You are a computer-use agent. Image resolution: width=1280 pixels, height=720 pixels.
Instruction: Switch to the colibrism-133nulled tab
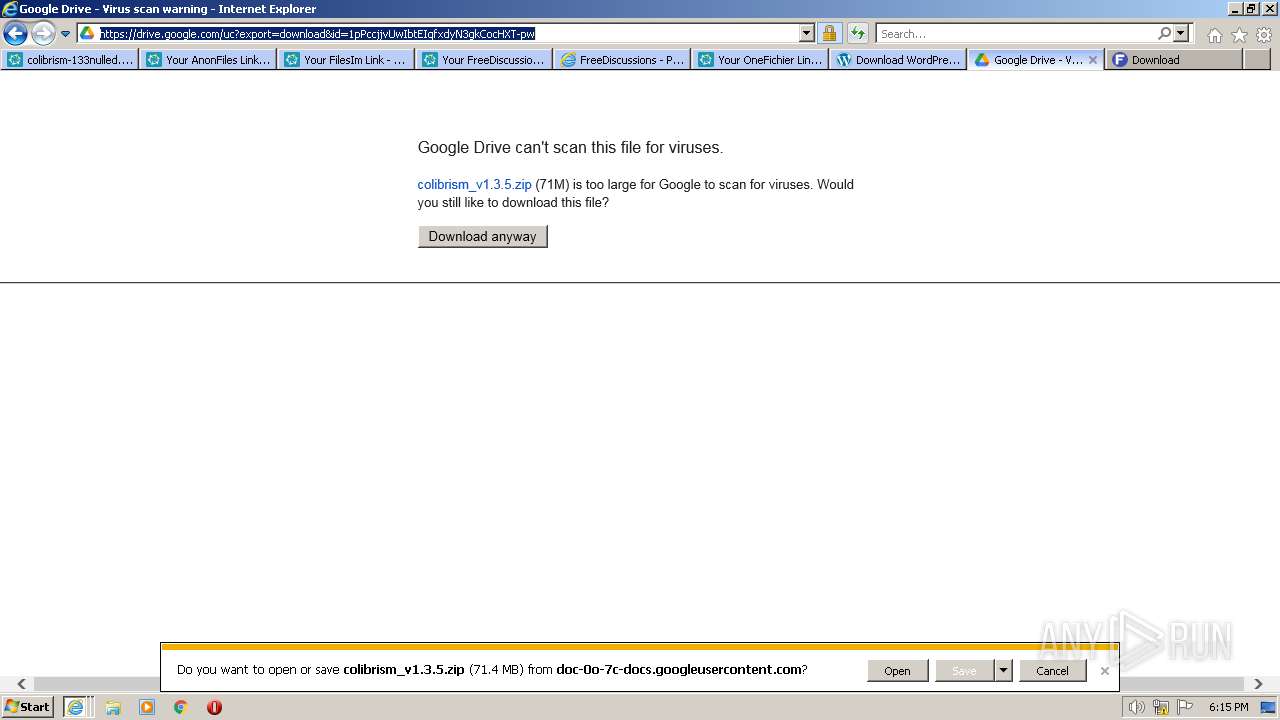pyautogui.click(x=70, y=60)
